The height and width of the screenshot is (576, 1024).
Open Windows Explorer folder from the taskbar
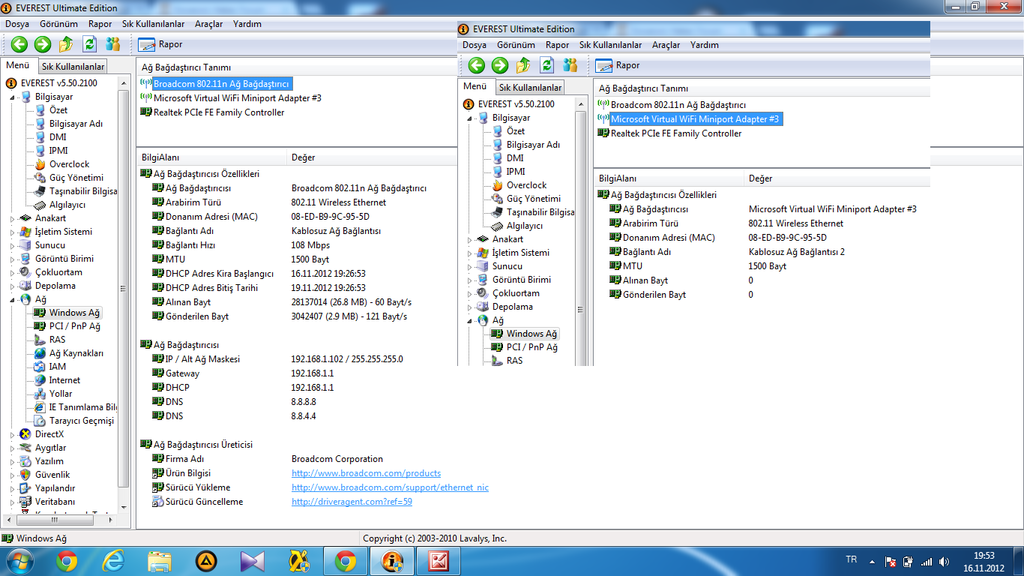click(159, 562)
